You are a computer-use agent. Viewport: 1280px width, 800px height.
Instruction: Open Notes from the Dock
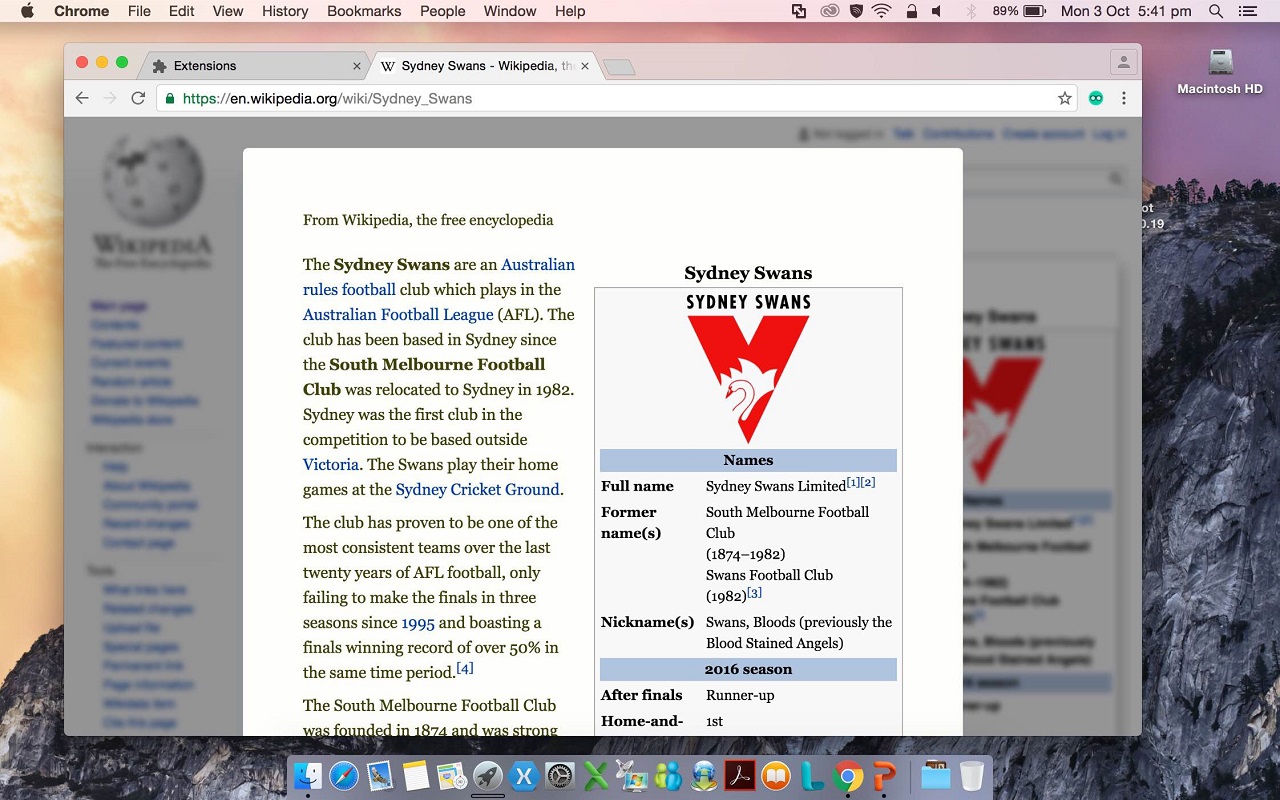coord(415,776)
